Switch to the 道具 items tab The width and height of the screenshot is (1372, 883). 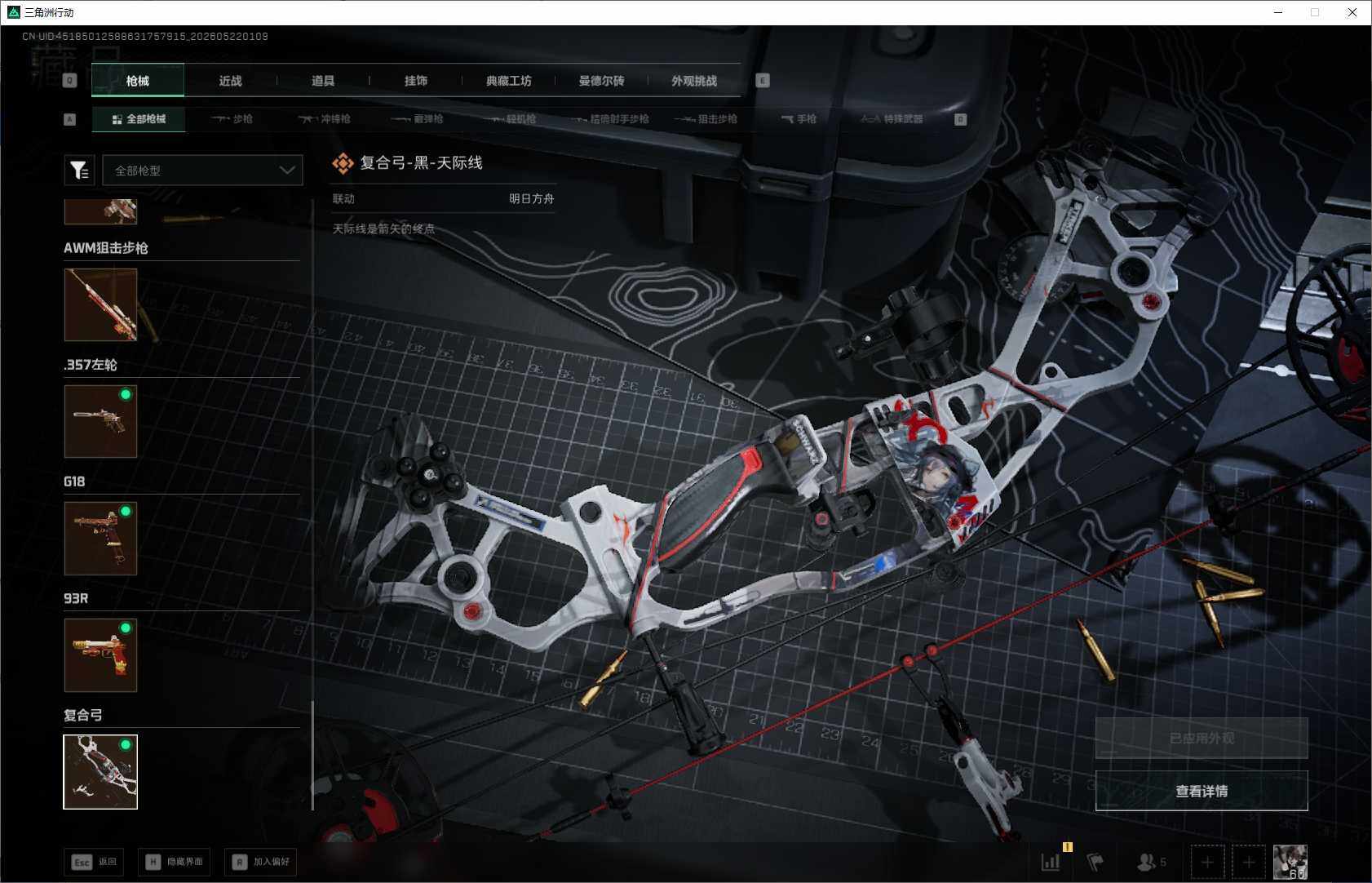pyautogui.click(x=323, y=81)
